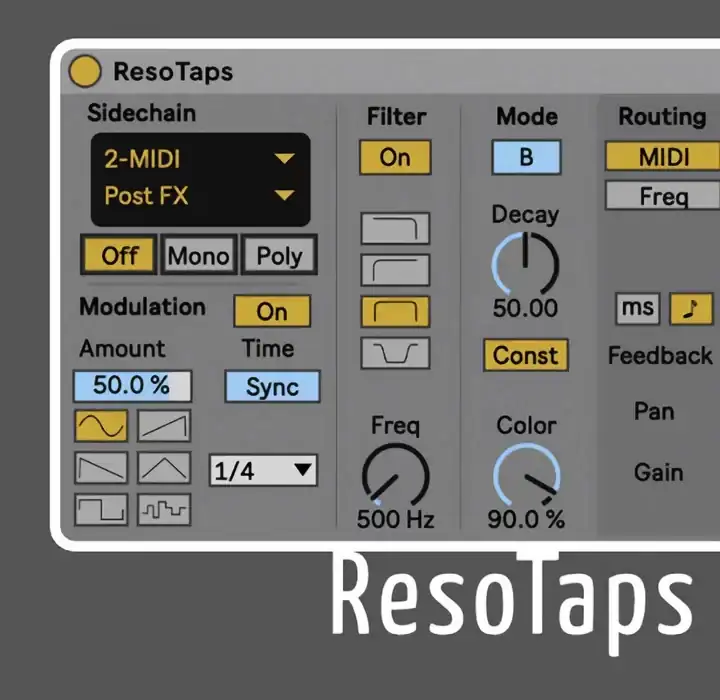Open the 2-MIDI sidechain source dropdown

click(x=200, y=159)
